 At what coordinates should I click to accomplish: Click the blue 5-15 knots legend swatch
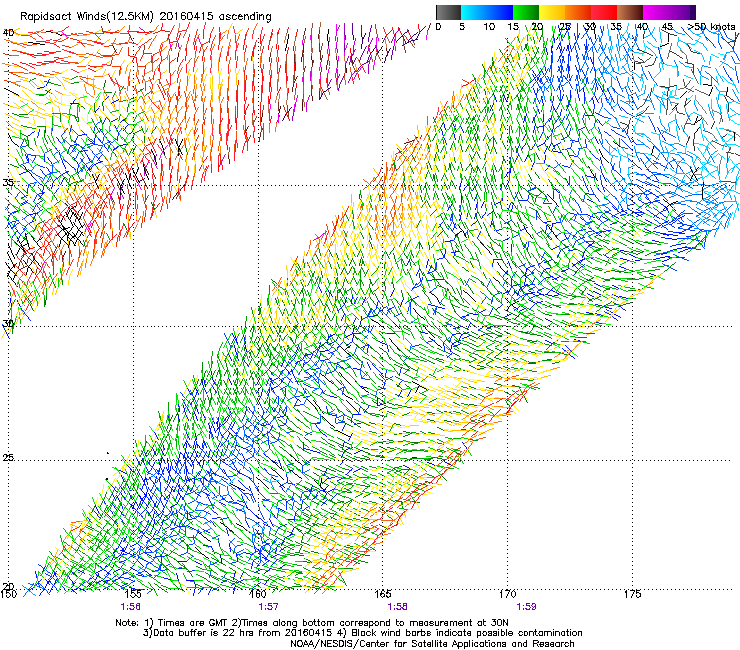(x=487, y=12)
